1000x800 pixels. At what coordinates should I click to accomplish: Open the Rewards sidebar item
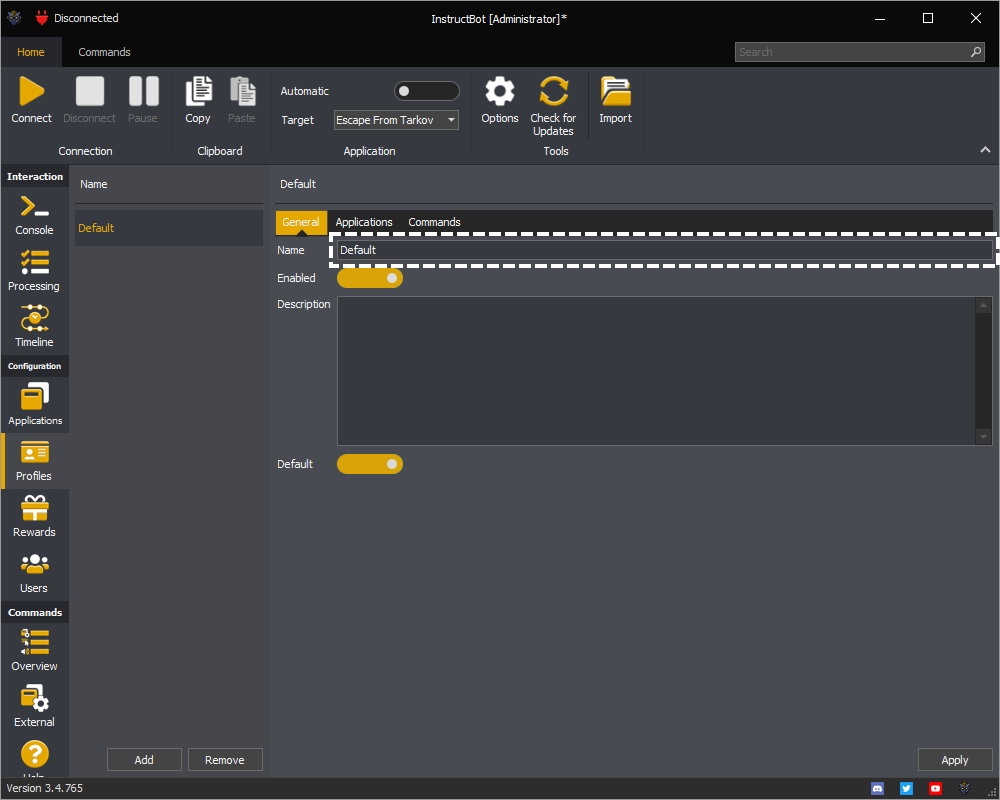click(34, 517)
